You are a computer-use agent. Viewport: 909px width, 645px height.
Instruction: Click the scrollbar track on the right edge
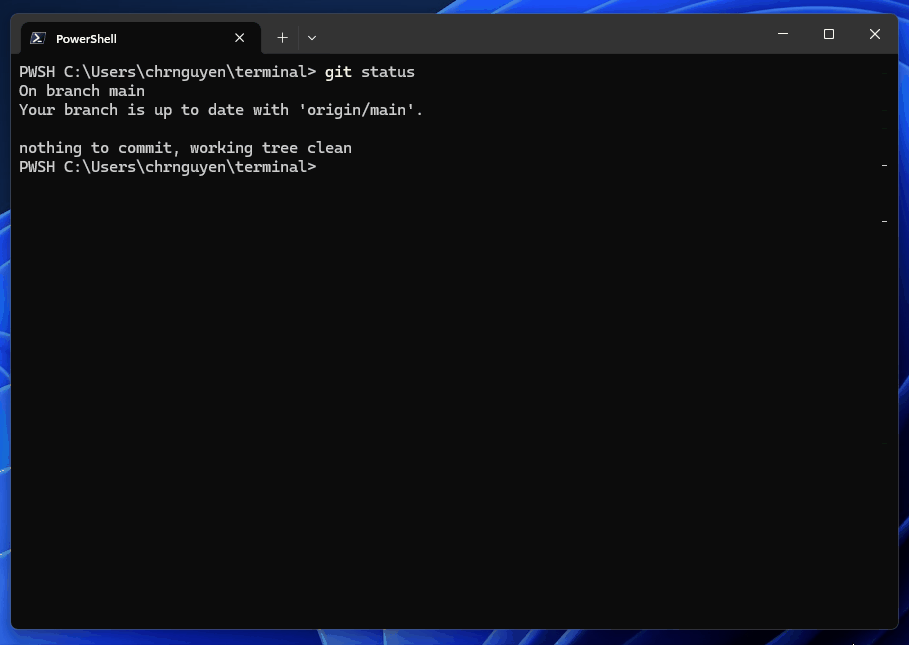[x=884, y=350]
